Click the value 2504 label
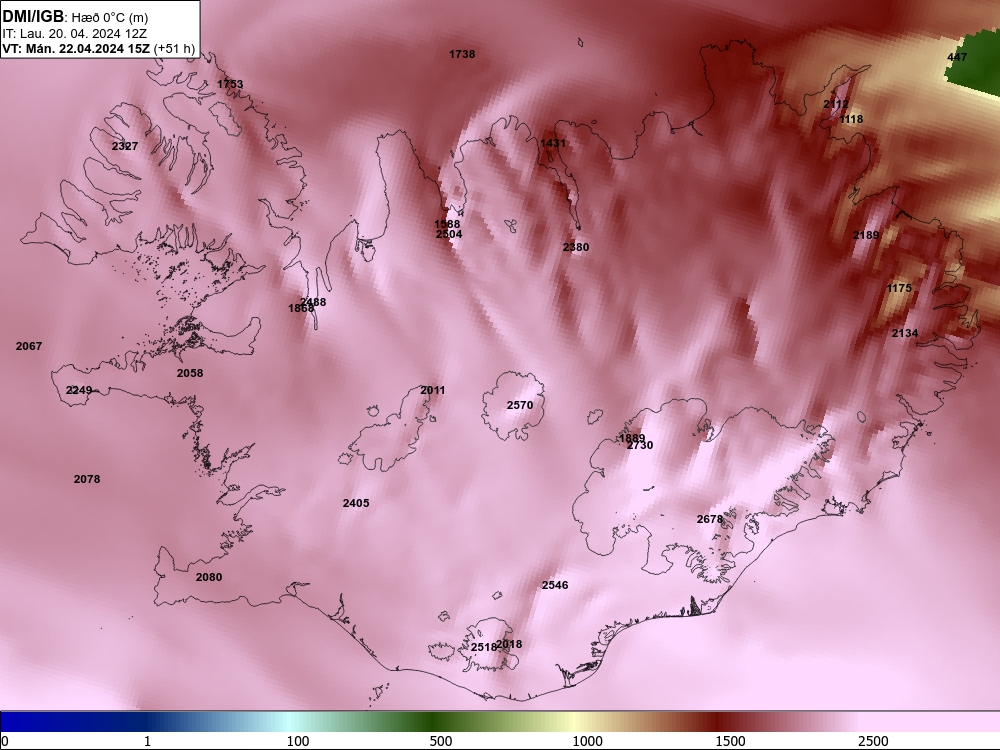The height and width of the screenshot is (750, 1000). coord(449,234)
